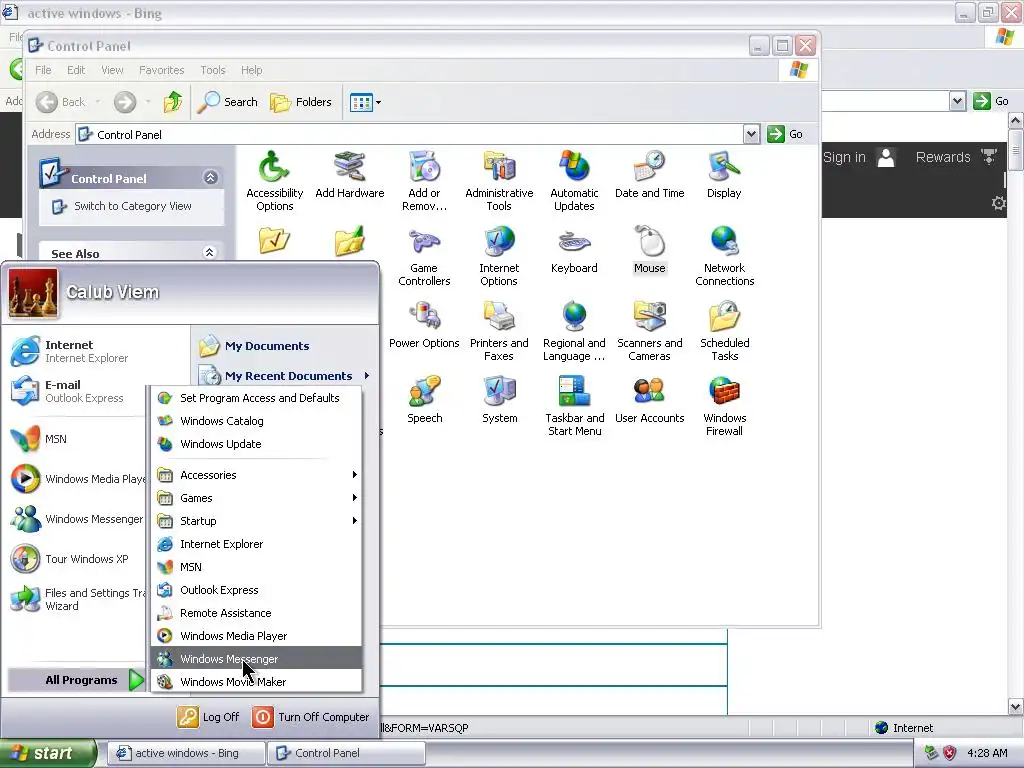This screenshot has height=768, width=1024.
Task: Open User Accounts icon
Action: pyautogui.click(x=649, y=400)
